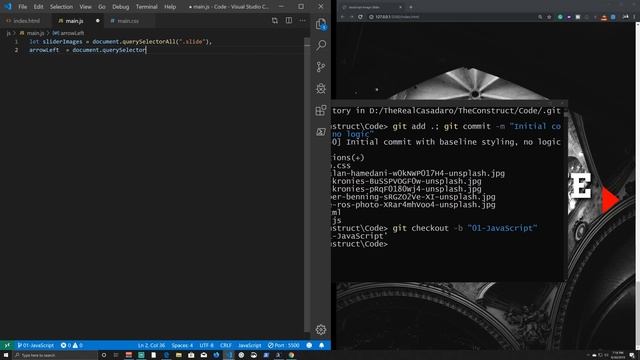Open errors and warnings count in status bar
Viewport: 640px width, 360px height.
pyautogui.click(x=71, y=345)
